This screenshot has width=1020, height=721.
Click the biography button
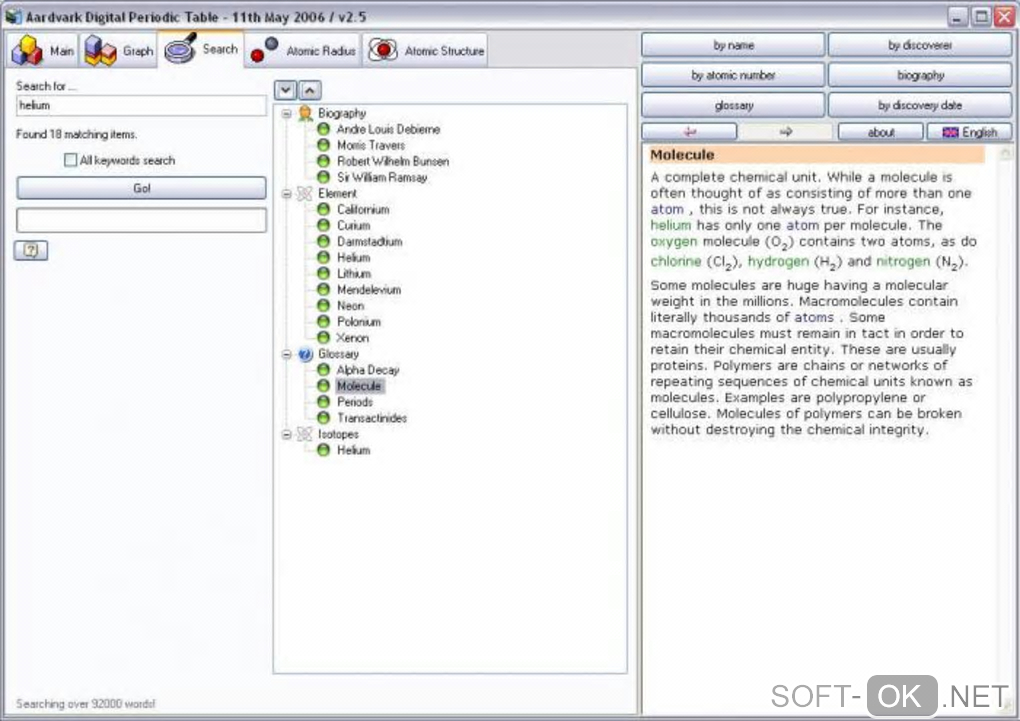pyautogui.click(x=920, y=75)
